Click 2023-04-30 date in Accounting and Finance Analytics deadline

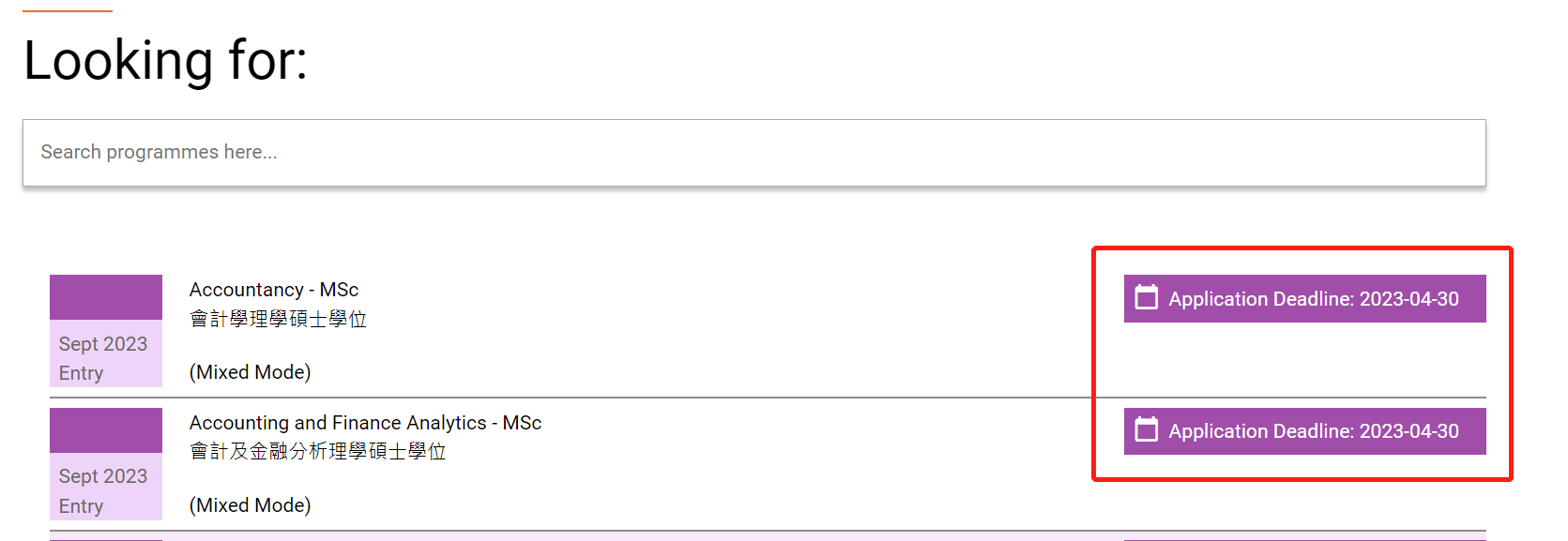[x=1408, y=431]
